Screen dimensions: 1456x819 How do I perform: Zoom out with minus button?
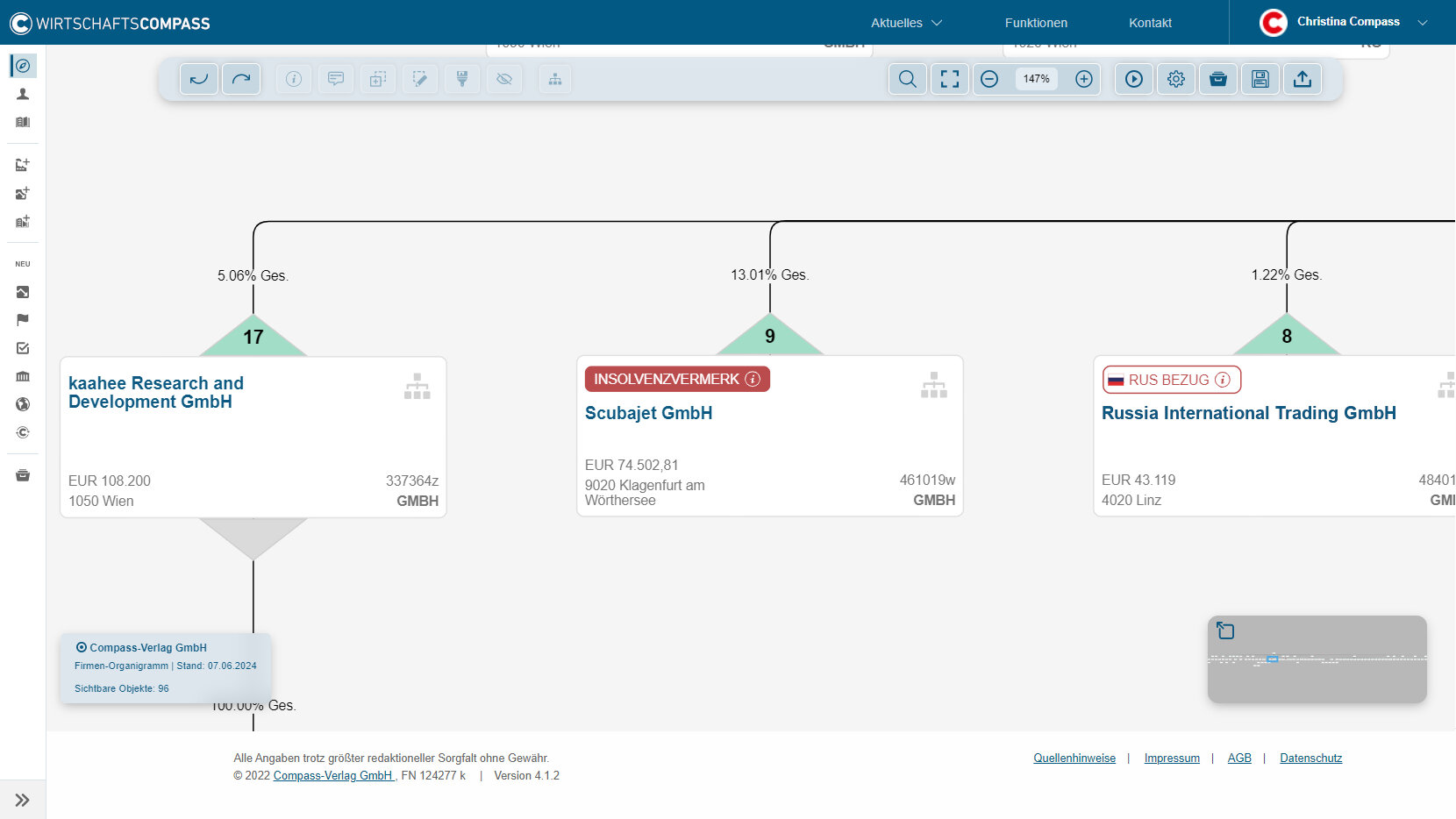point(989,79)
